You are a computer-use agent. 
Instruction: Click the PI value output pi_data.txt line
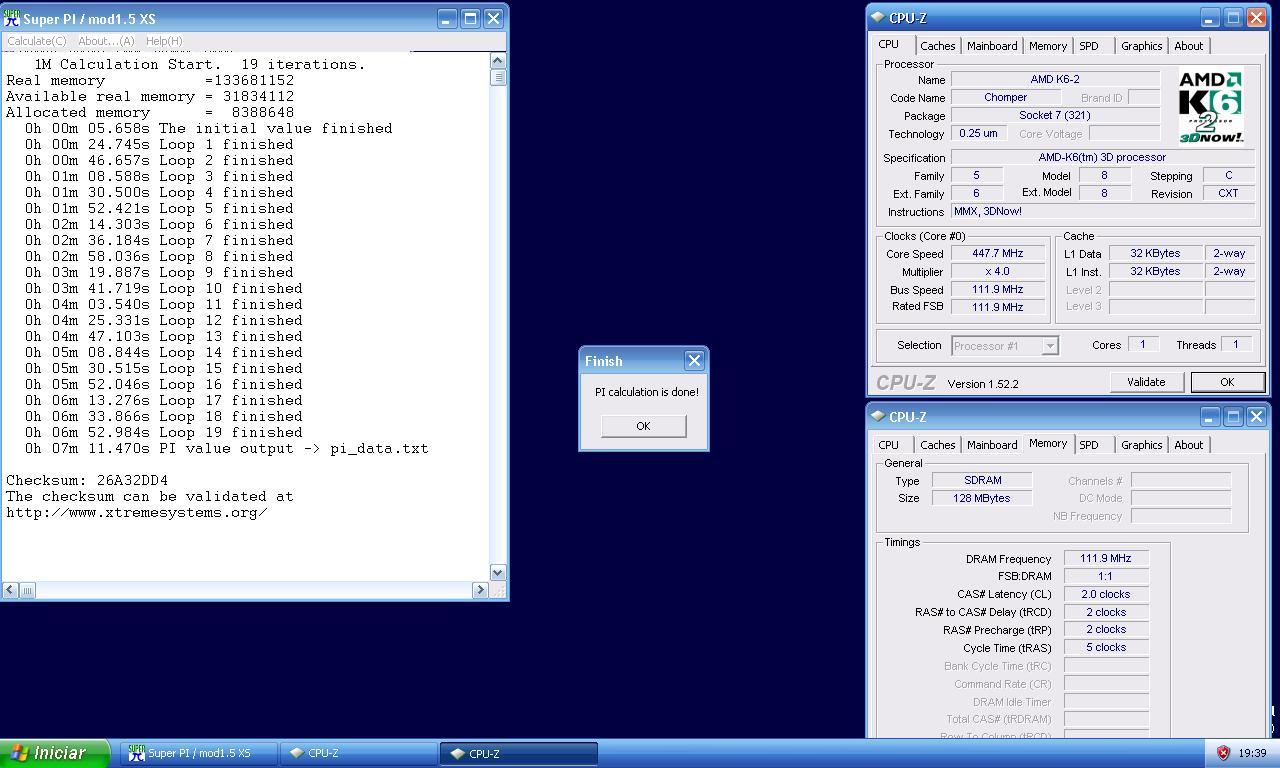227,448
